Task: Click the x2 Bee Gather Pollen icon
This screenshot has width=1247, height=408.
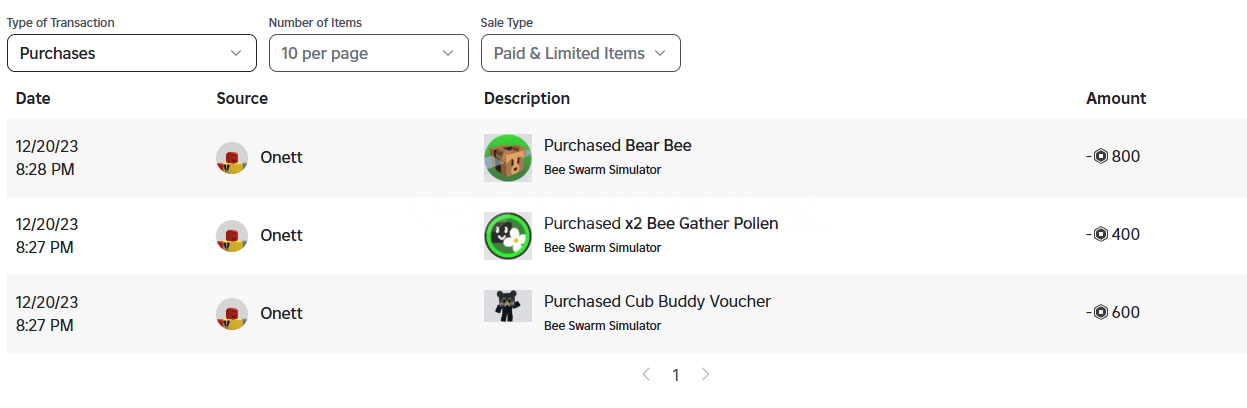Action: (x=508, y=236)
